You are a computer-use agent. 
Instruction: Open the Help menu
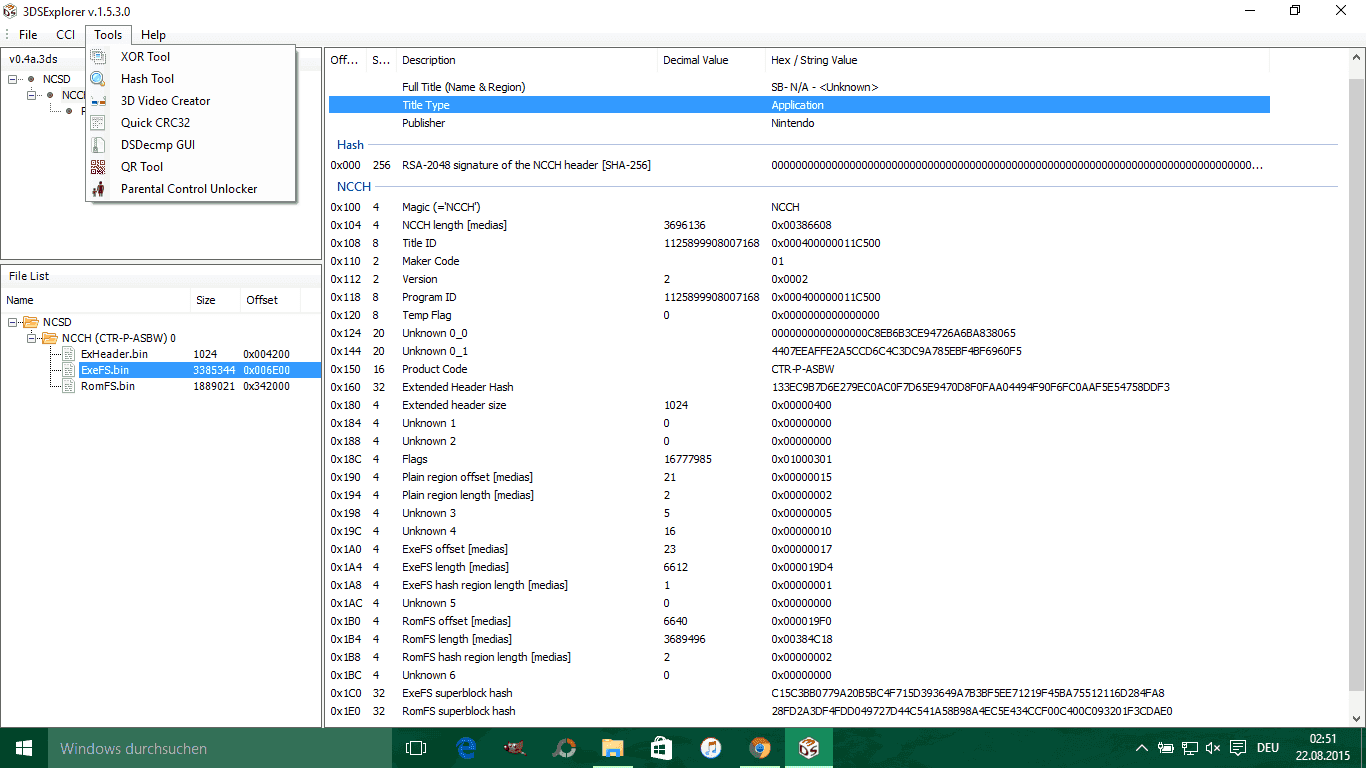pos(154,35)
